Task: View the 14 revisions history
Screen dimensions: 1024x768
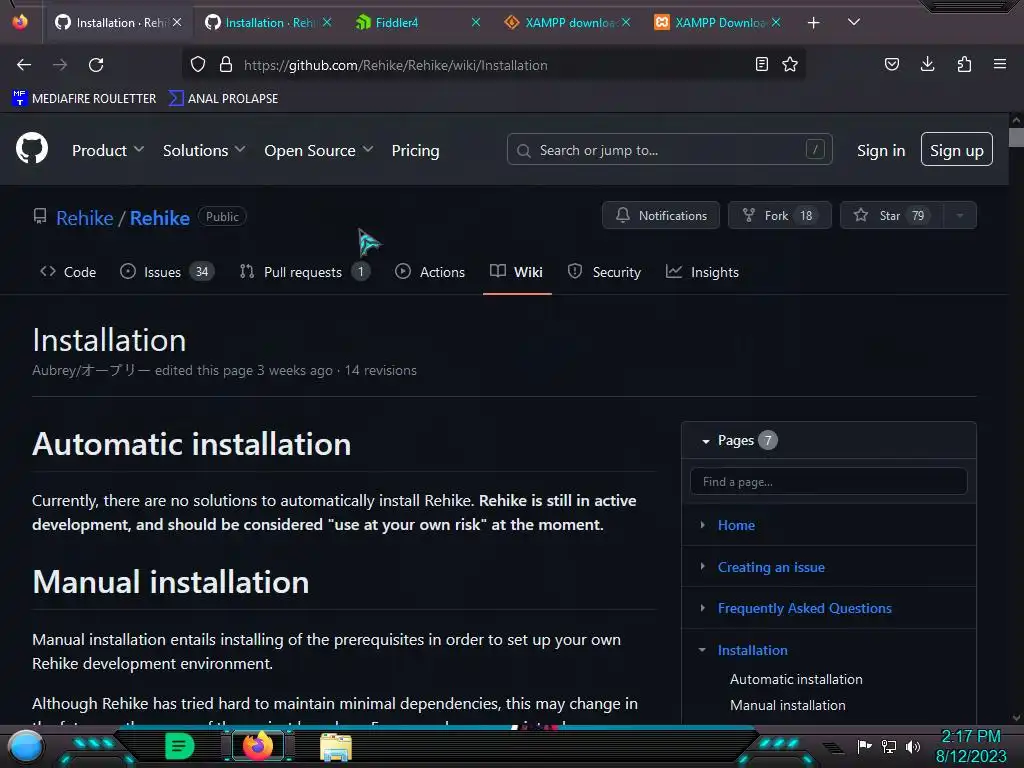Action: [x=381, y=370]
